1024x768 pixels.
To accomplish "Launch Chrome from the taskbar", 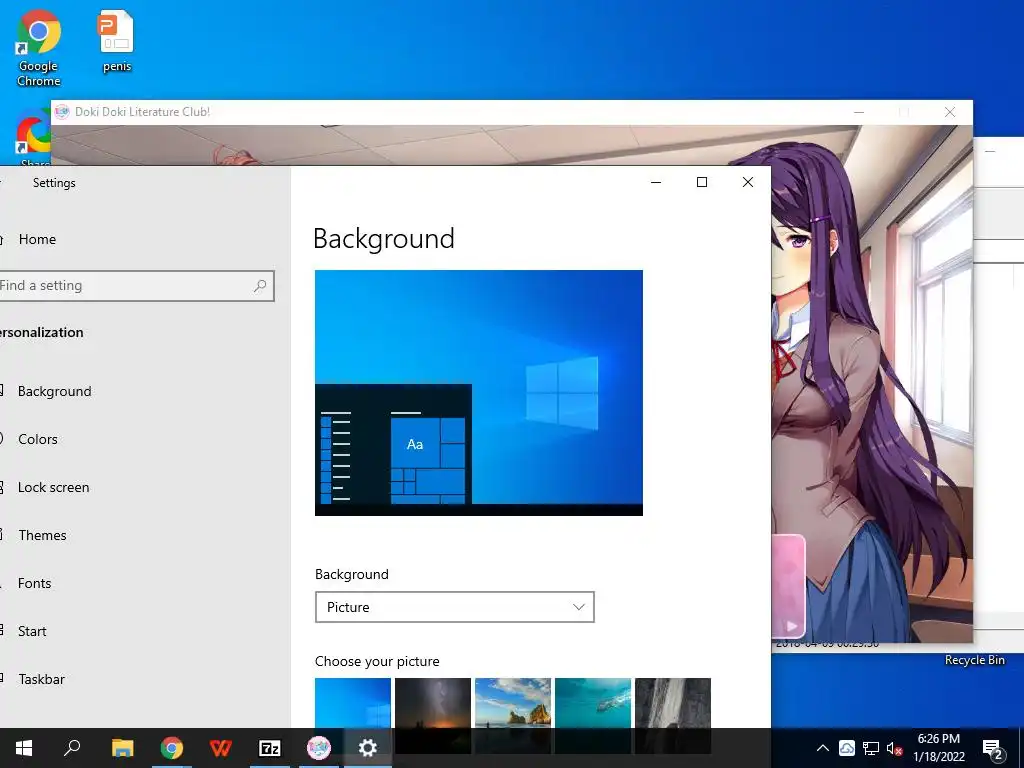I will click(x=172, y=748).
